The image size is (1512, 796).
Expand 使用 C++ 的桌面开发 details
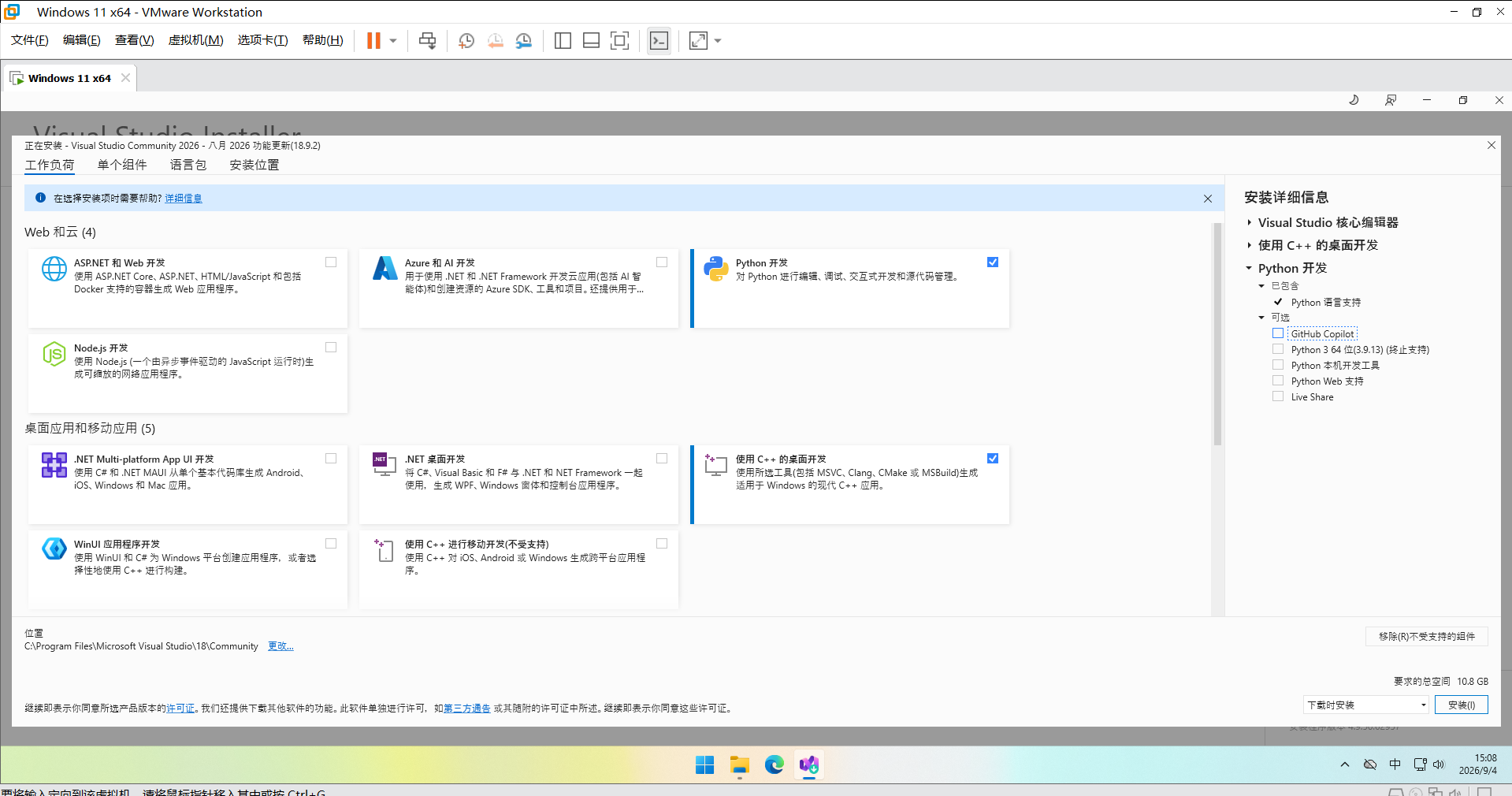tap(1250, 246)
